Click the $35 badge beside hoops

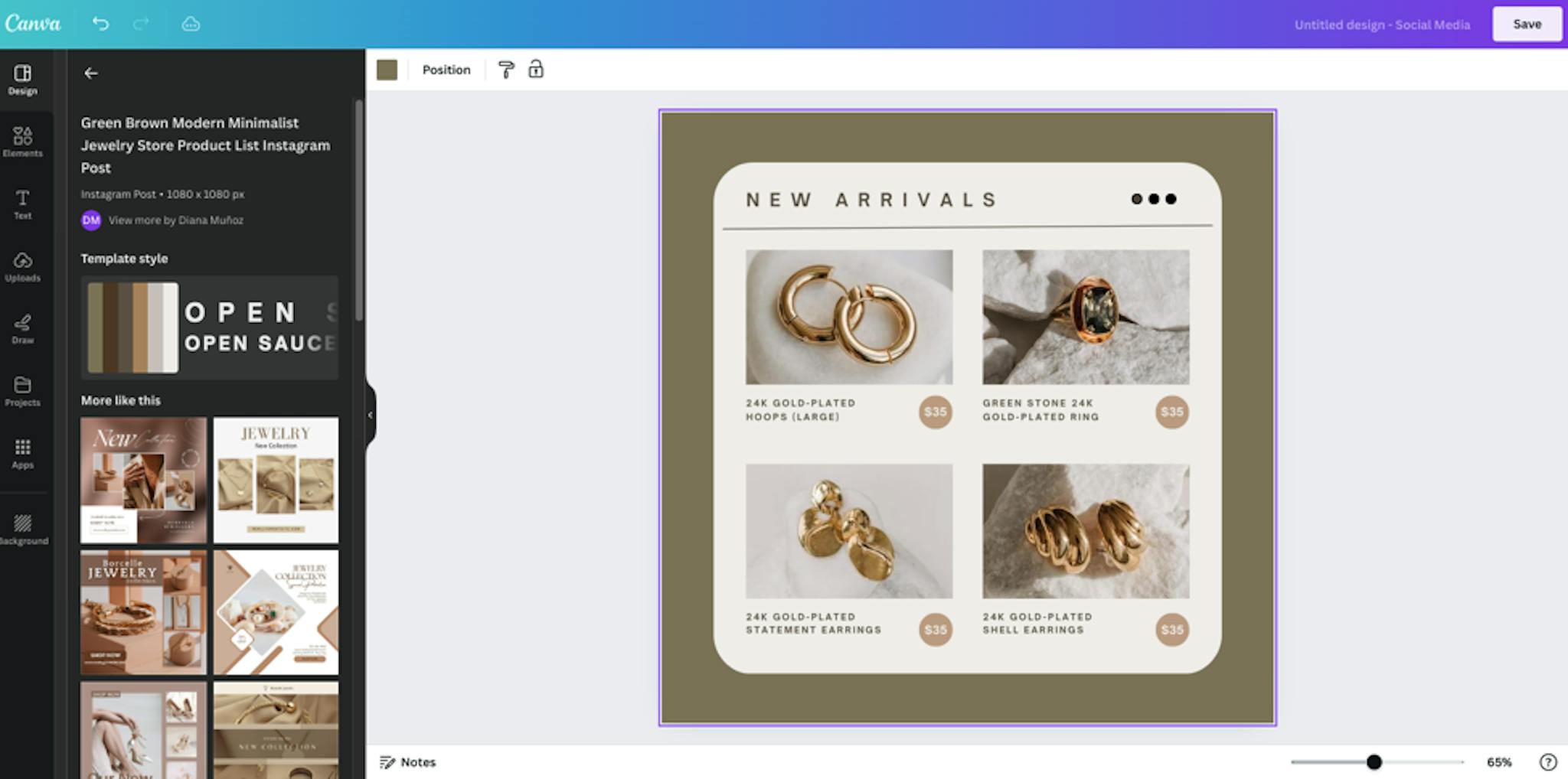coord(936,412)
